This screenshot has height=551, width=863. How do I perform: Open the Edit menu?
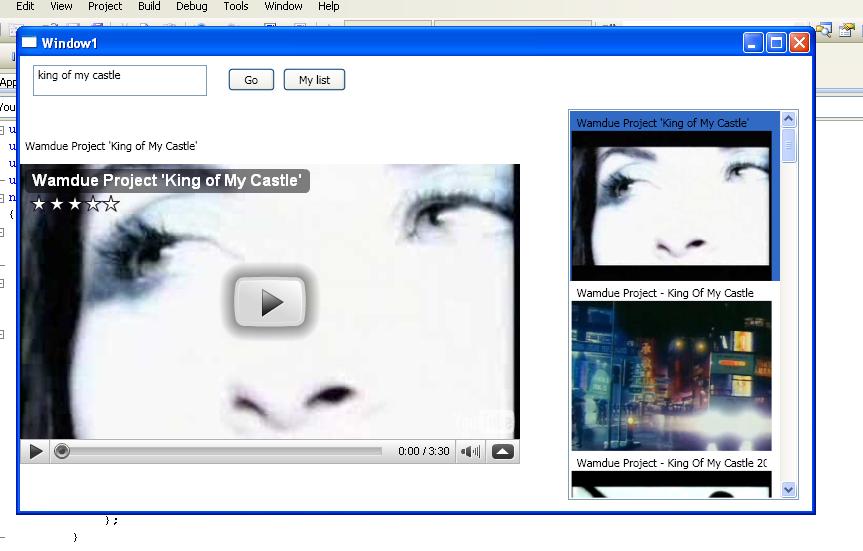25,6
